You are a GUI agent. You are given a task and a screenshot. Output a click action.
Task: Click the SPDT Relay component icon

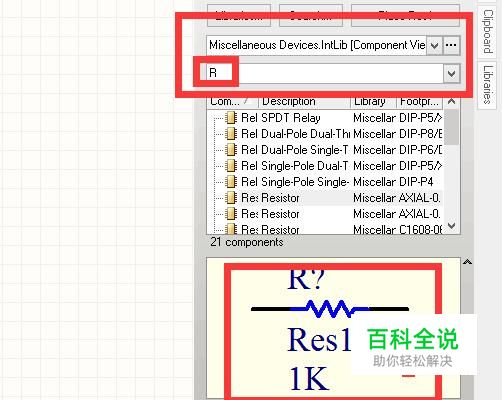pyautogui.click(x=230, y=118)
